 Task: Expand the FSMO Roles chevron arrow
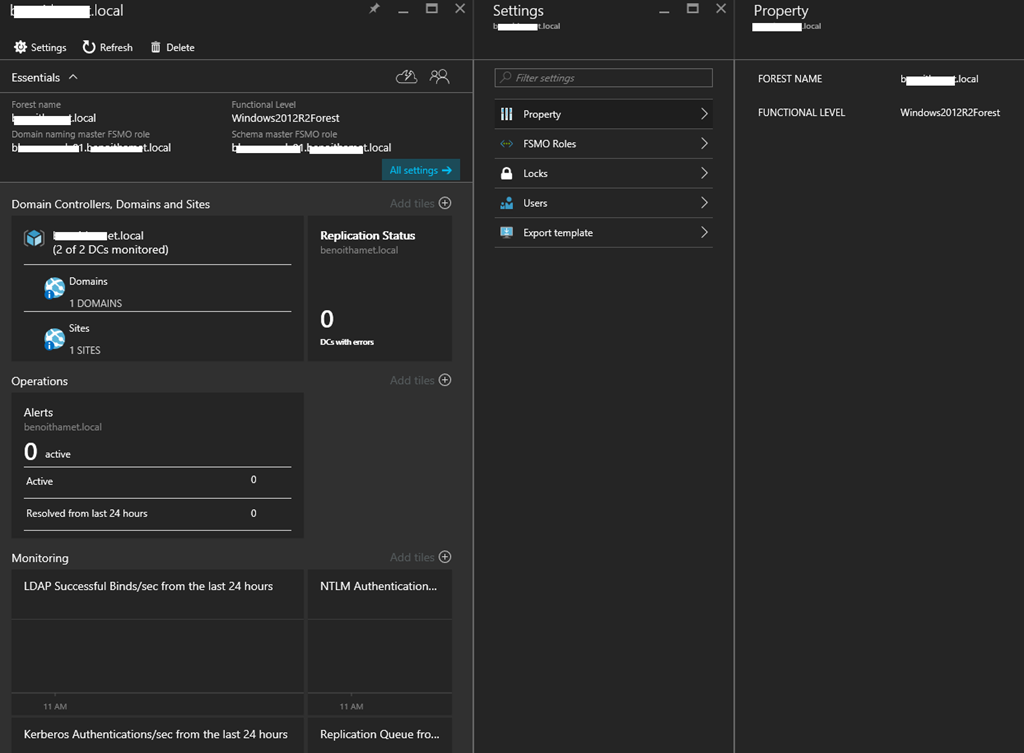pyautogui.click(x=704, y=144)
